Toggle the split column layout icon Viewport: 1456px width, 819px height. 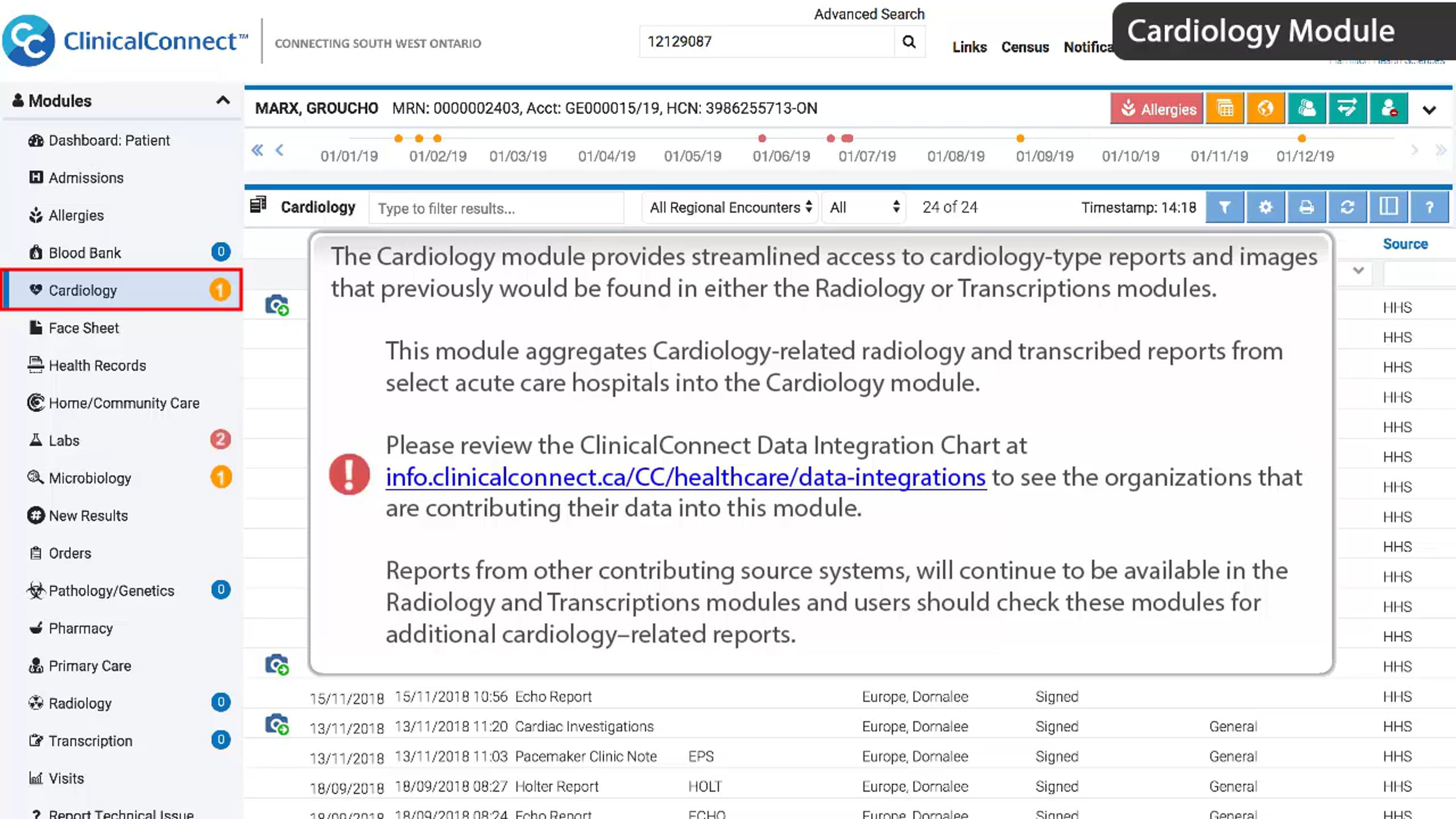1389,207
